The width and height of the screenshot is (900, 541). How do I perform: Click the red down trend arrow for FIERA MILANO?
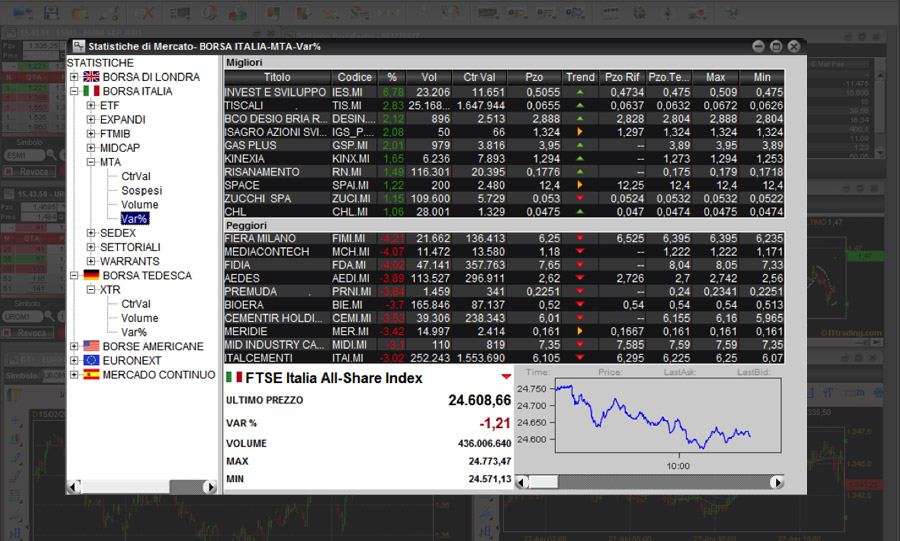580,238
